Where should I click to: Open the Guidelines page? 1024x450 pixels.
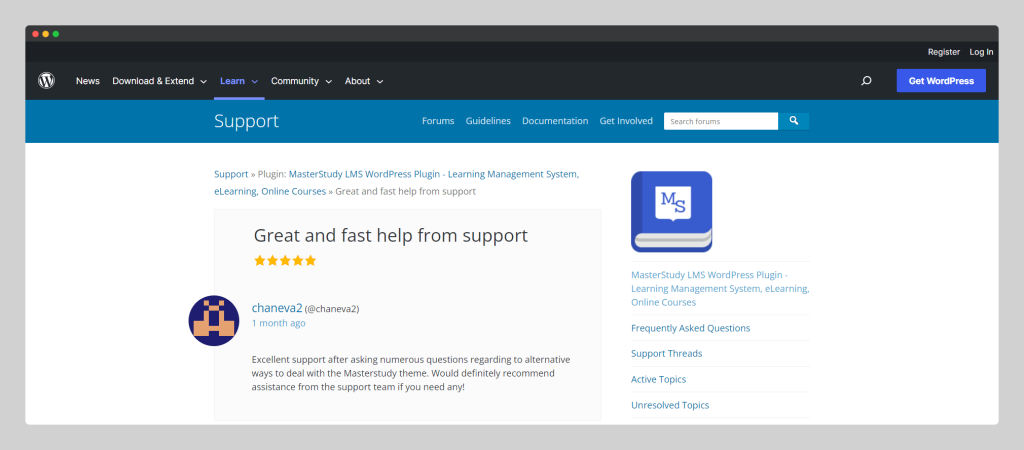click(488, 121)
